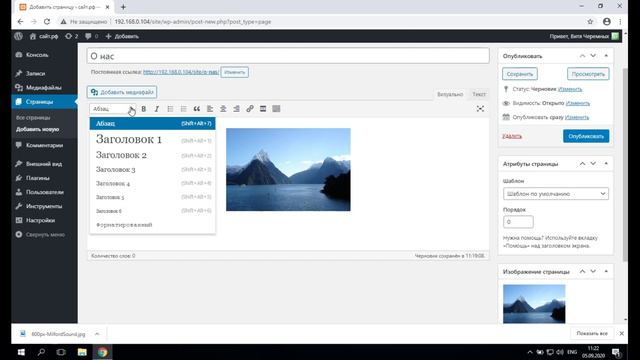Enable distraction-free fullscreen mode
Viewport: 640px width, 360px height.
[x=480, y=109]
